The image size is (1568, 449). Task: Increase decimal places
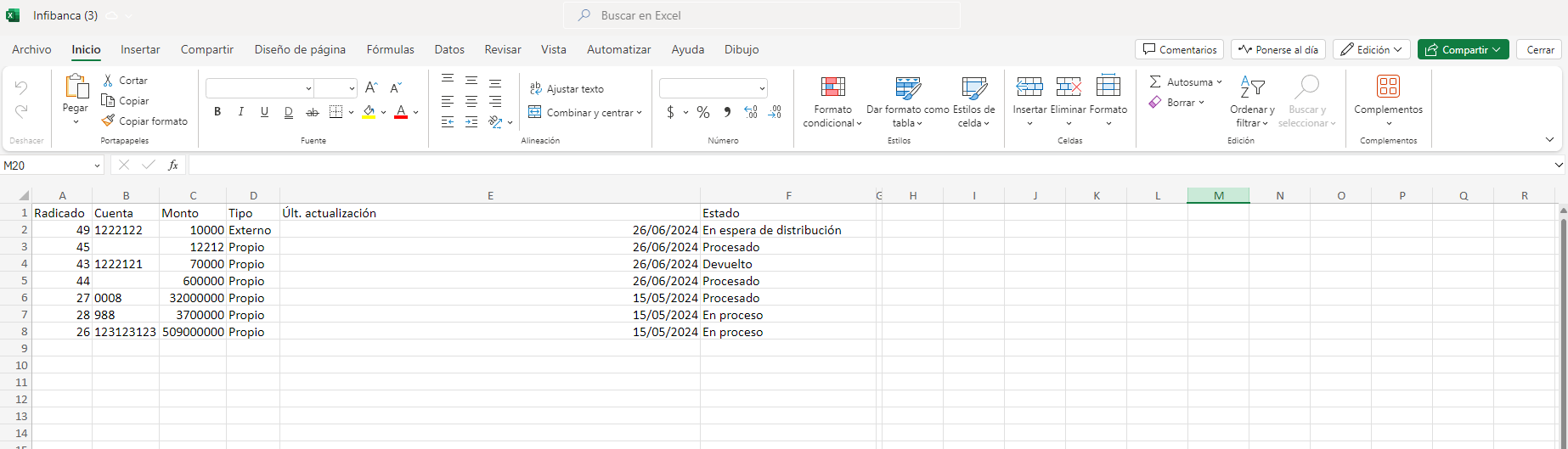[x=751, y=112]
